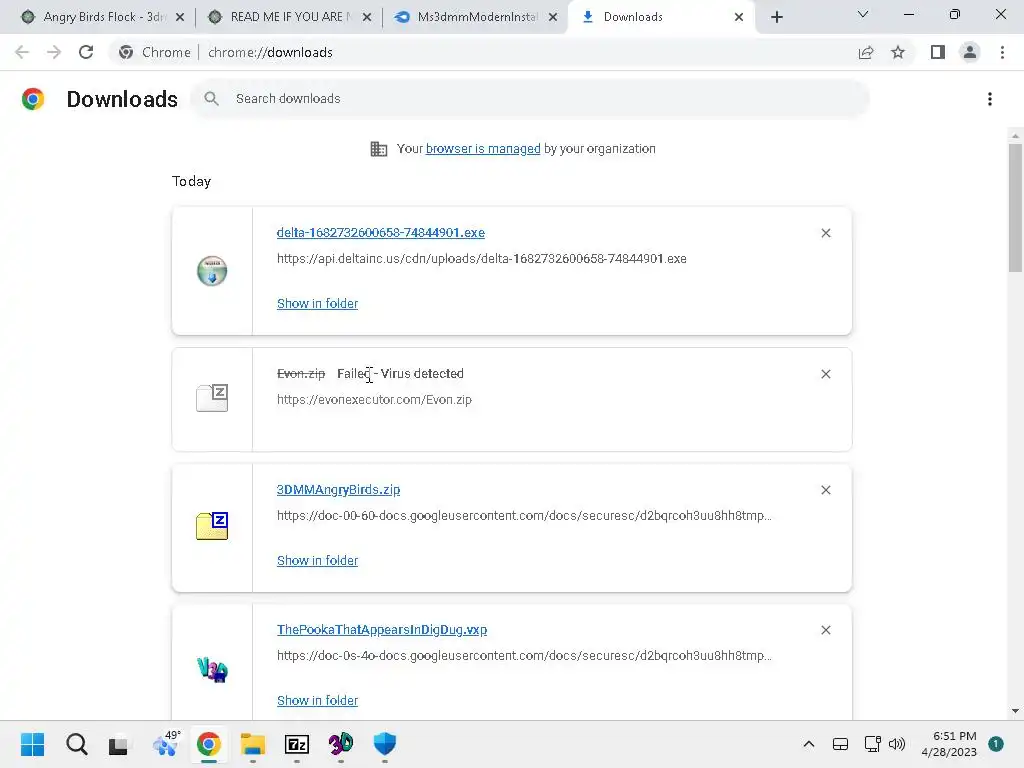Switch to the Angry Birds Flock tab
1024x768 pixels.
click(95, 17)
